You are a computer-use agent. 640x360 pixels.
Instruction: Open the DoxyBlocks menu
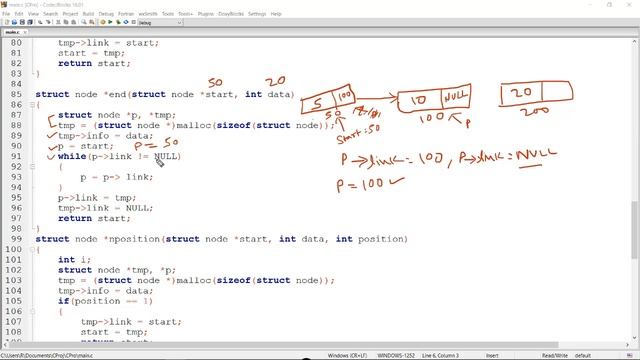pyautogui.click(x=231, y=14)
